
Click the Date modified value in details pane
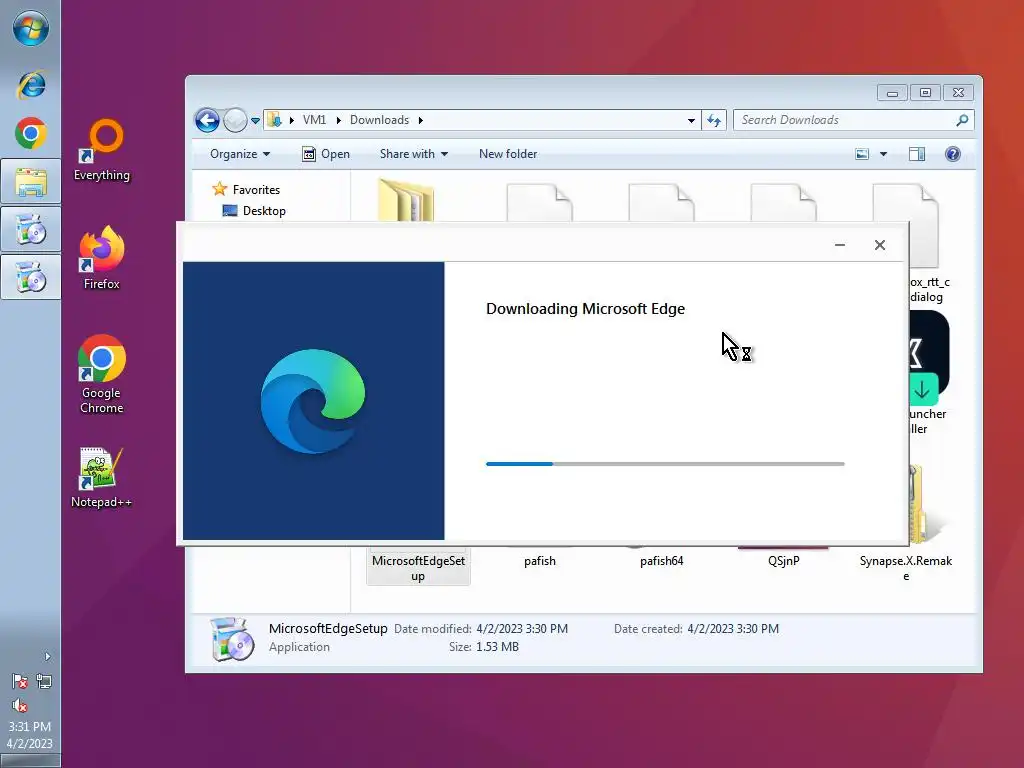(522, 629)
